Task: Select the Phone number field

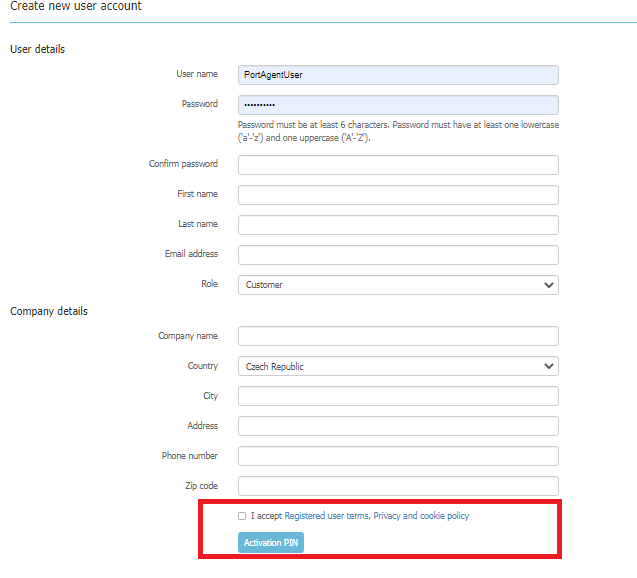Action: click(x=398, y=456)
